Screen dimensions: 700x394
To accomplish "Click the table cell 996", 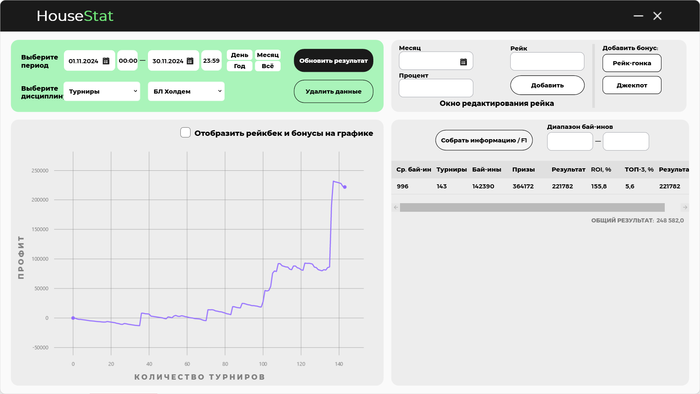I will [x=402, y=187].
